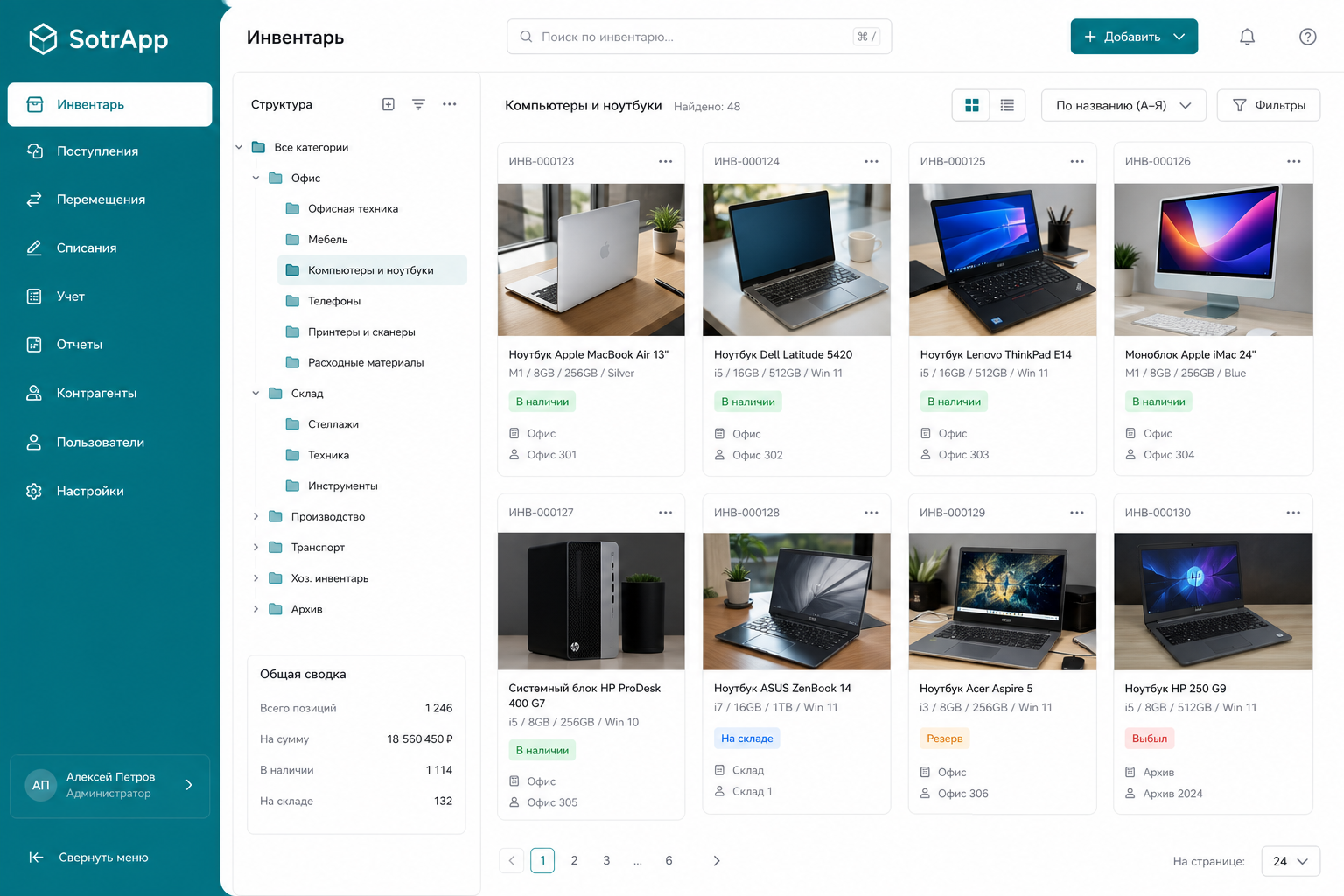1344x896 pixels.
Task: Click the inventory search field
Action: [699, 37]
